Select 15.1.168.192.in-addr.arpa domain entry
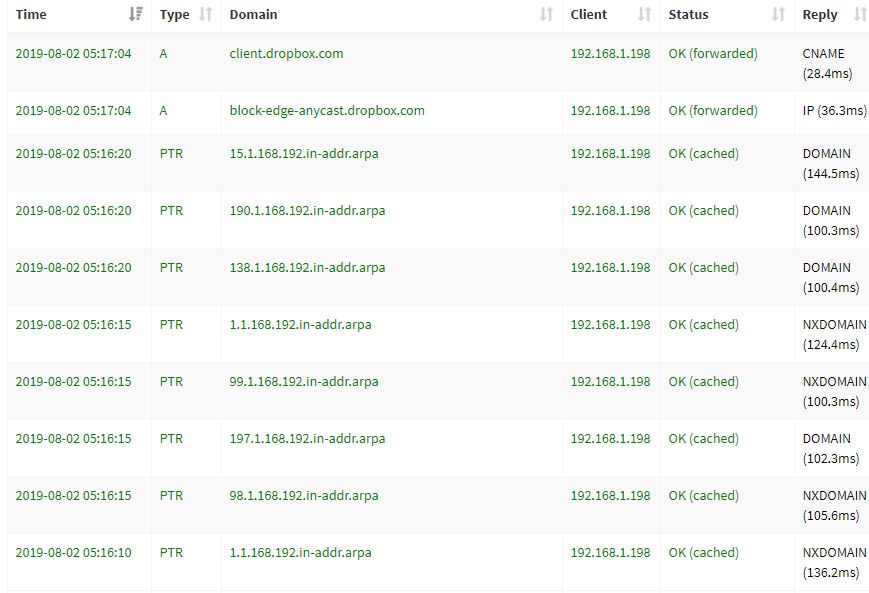The height and width of the screenshot is (593, 869). coord(304,154)
